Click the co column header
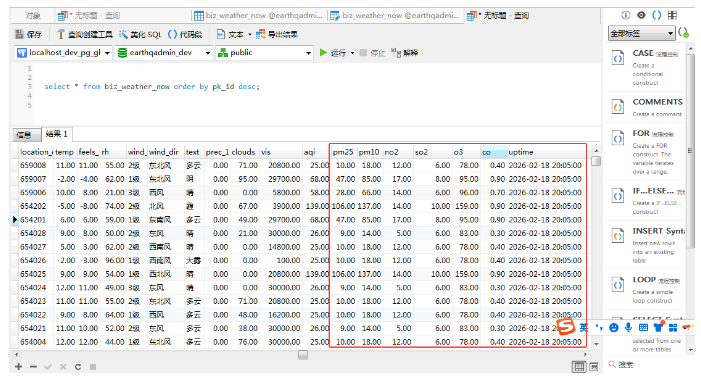This screenshot has height=378, width=701. (494, 152)
